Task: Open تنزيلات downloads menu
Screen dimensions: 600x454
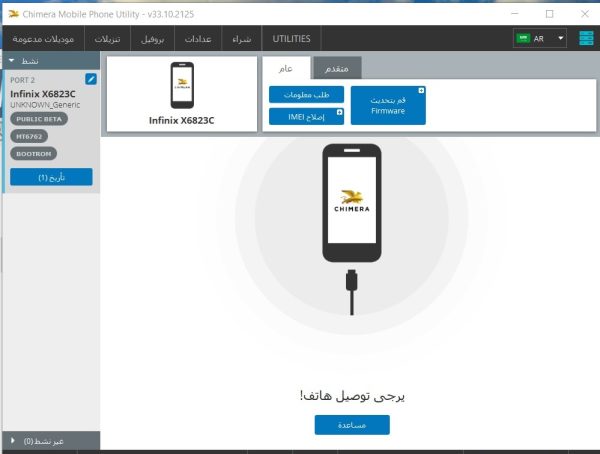Action: 107,39
